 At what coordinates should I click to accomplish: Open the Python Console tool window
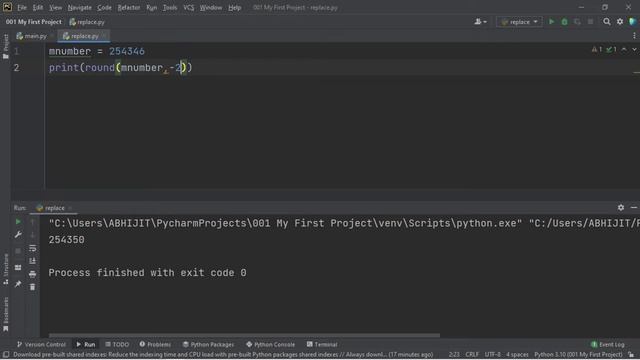click(x=270, y=344)
